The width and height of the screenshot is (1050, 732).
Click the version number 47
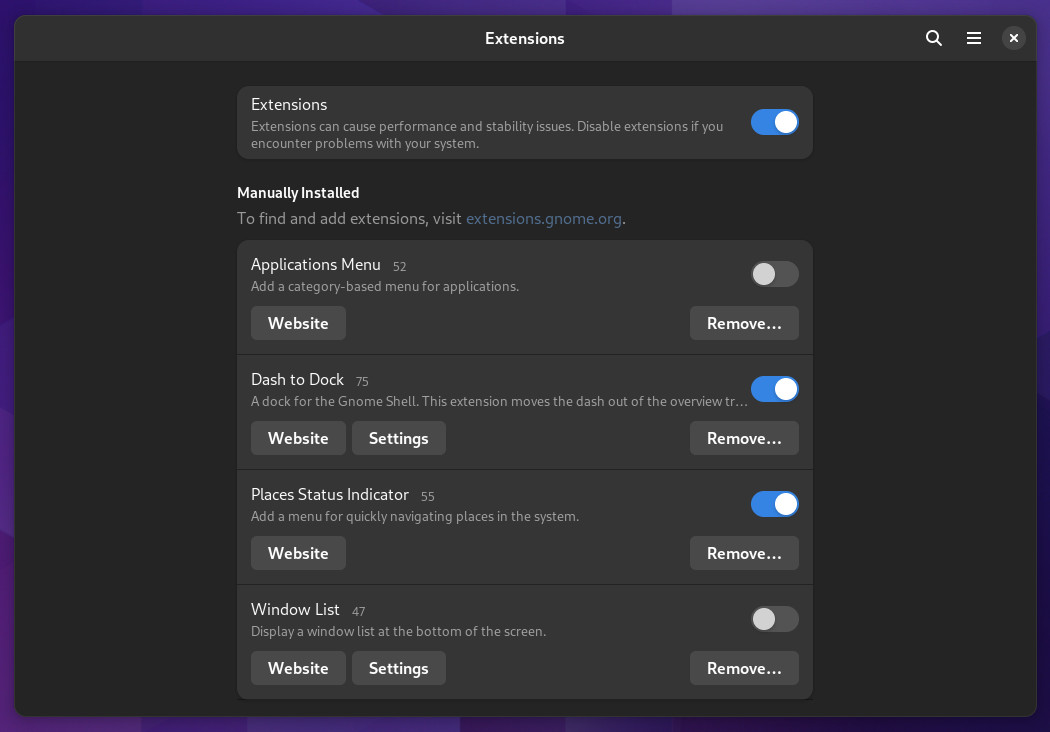click(x=359, y=611)
